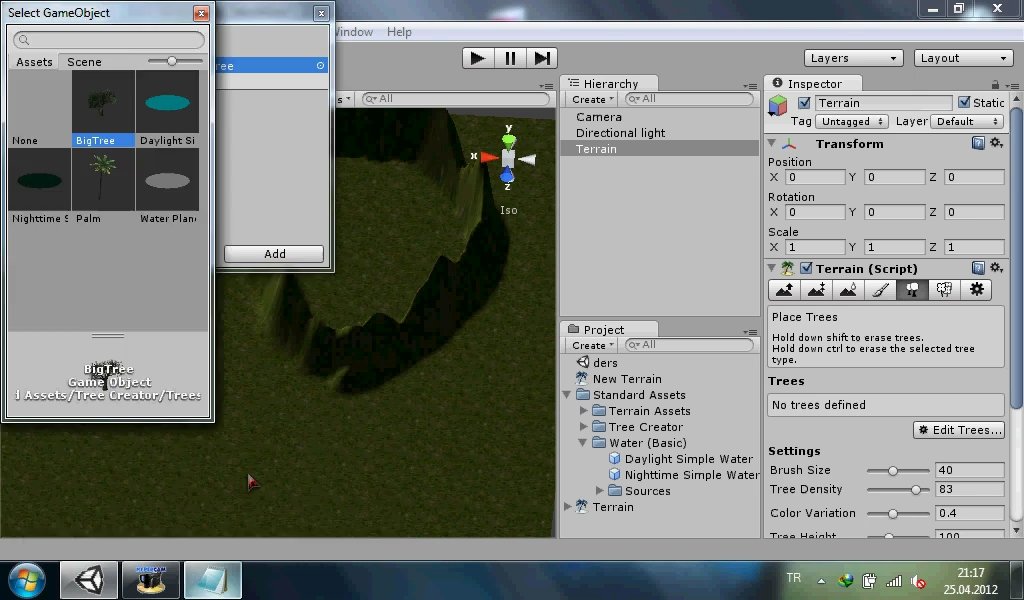The image size is (1024, 600).
Task: Click the red X axis gizmo cone
Action: (x=489, y=157)
